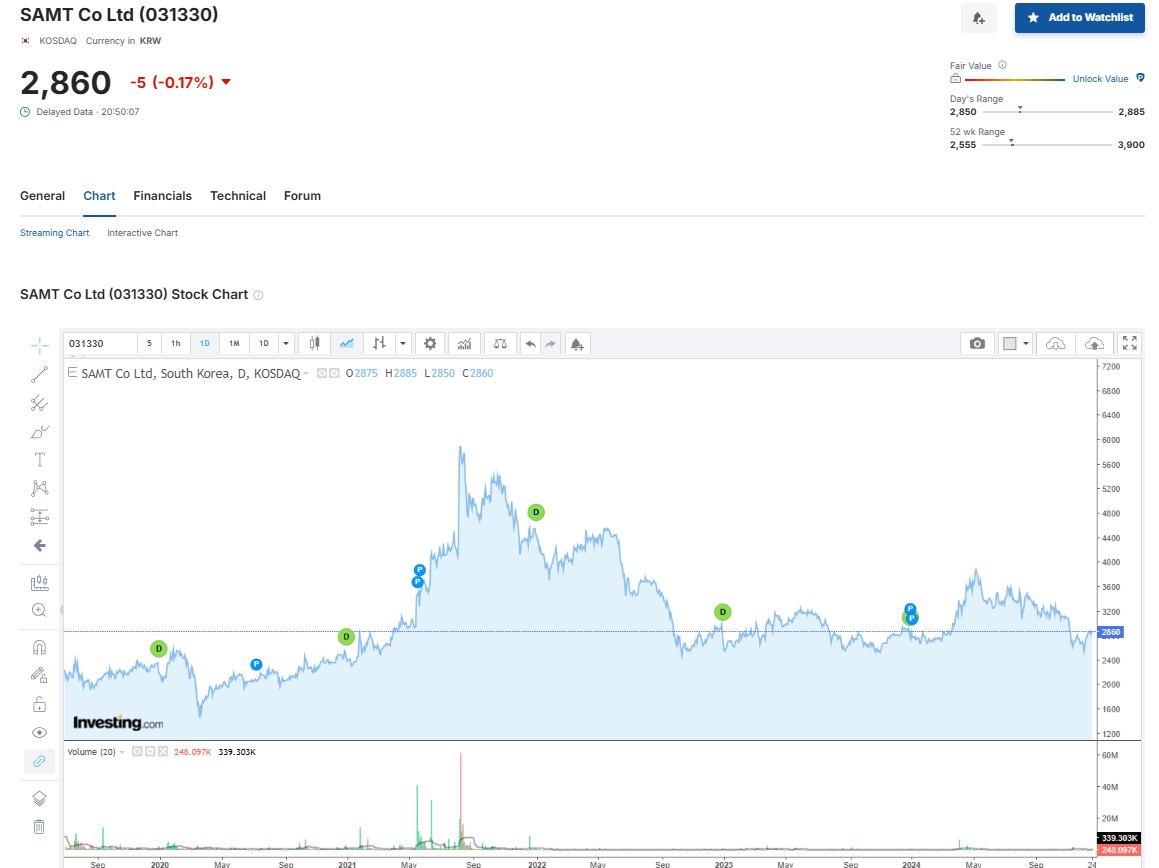Open the indicators button

(x=464, y=343)
